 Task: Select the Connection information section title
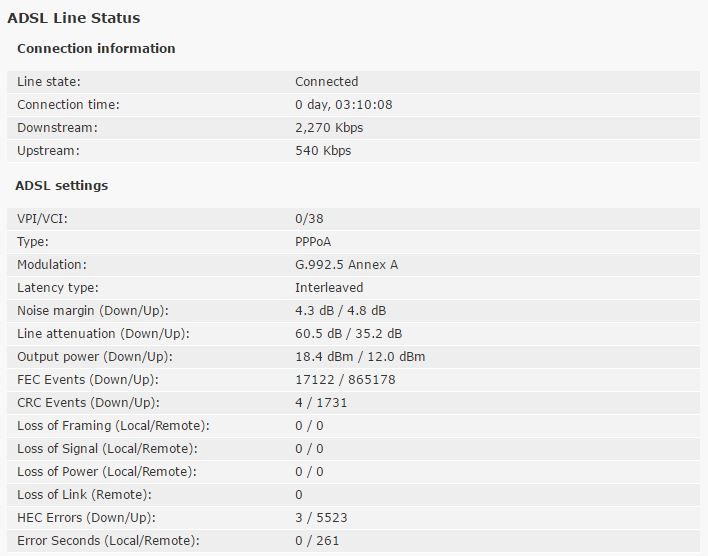tap(96, 48)
